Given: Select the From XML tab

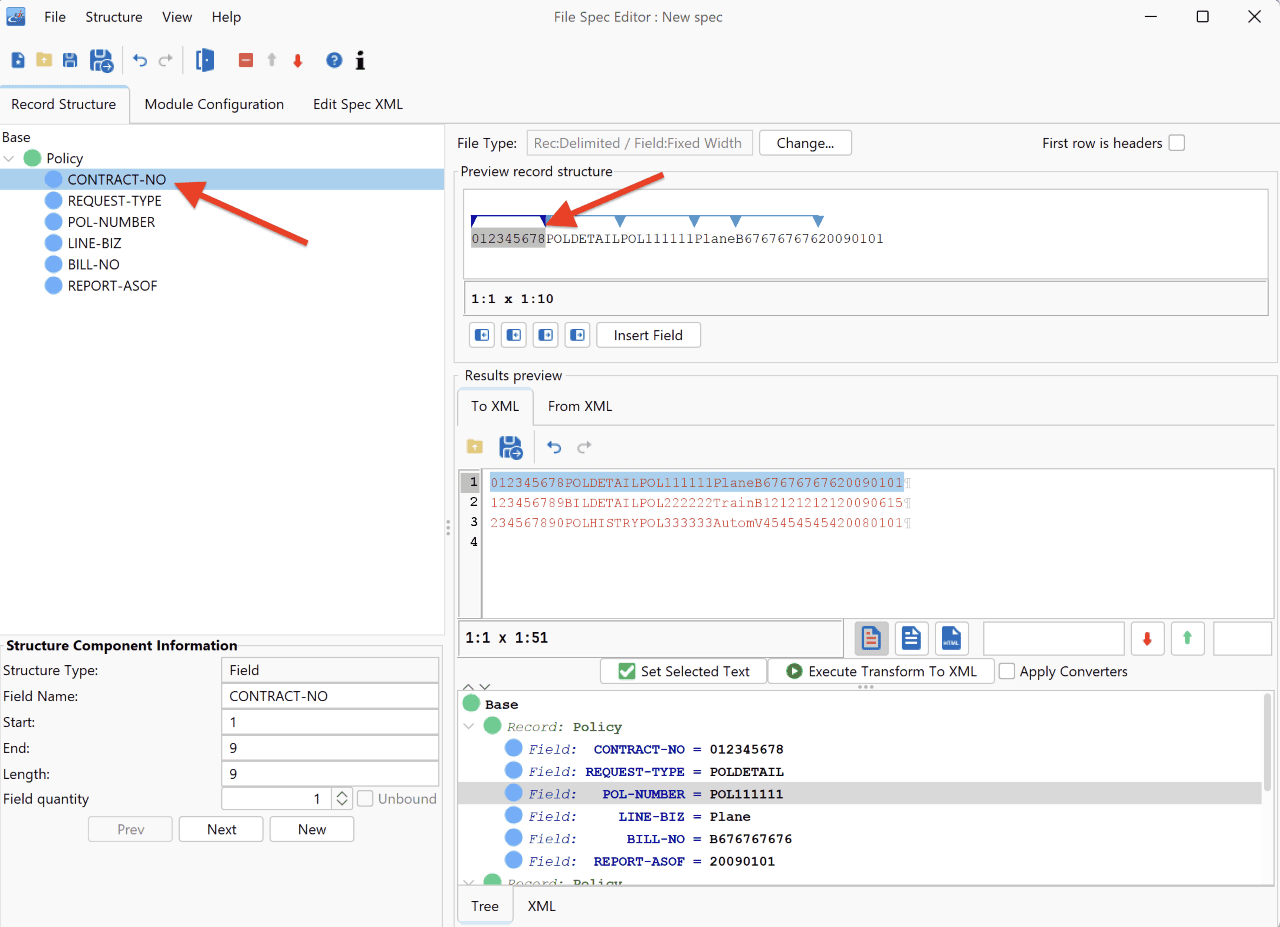Looking at the screenshot, I should click(580, 406).
